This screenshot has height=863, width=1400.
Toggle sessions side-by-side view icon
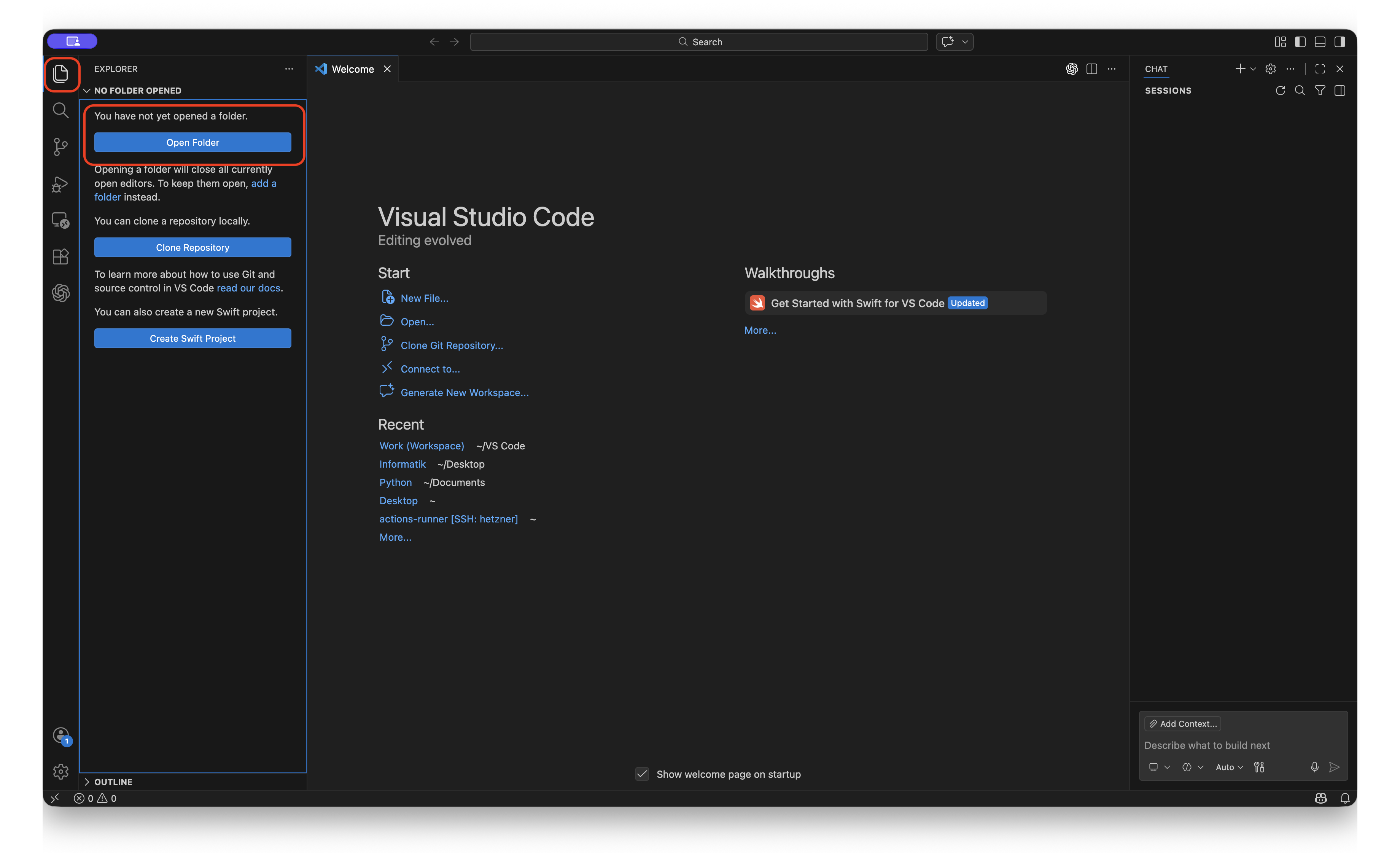pos(1340,91)
